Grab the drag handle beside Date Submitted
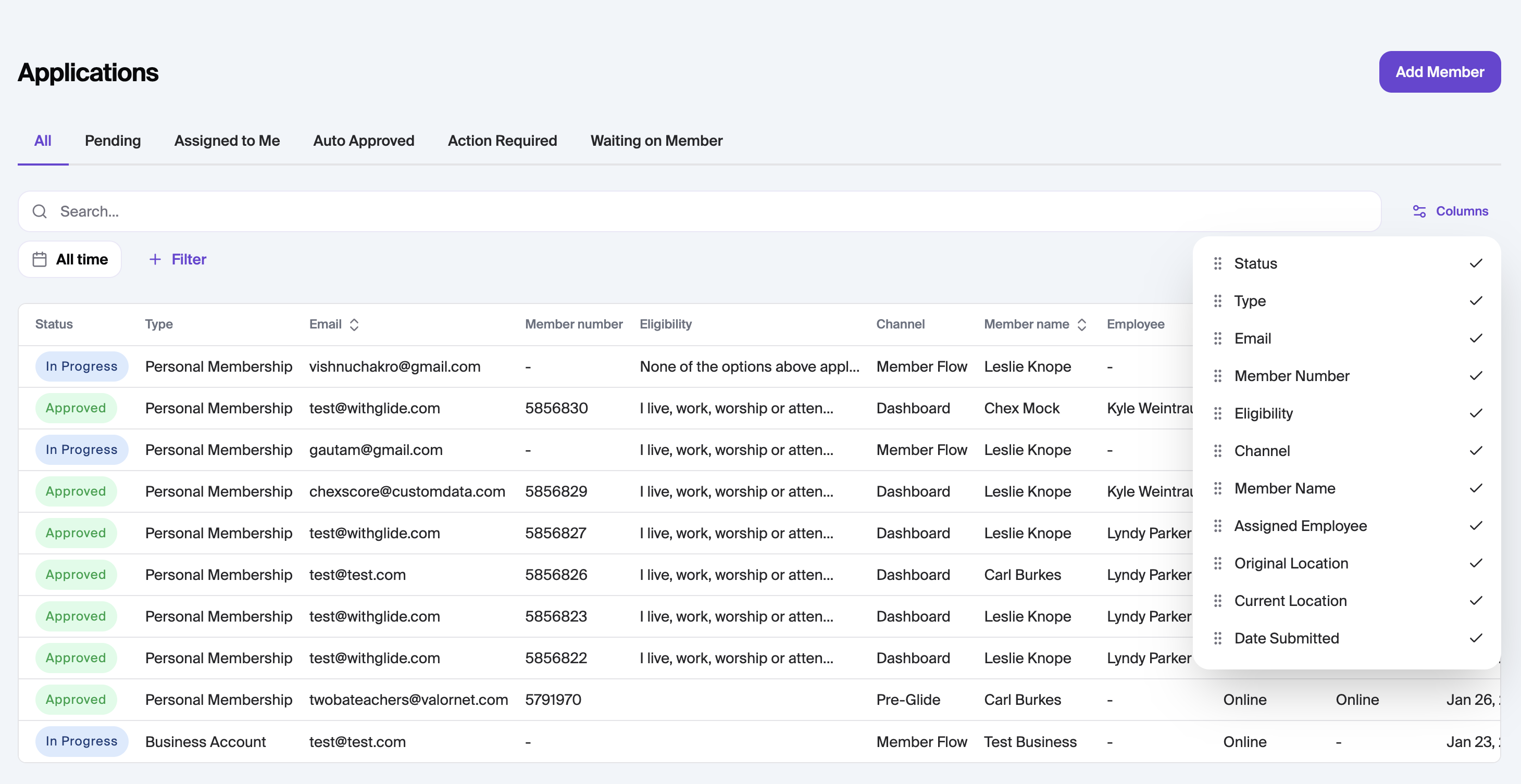 click(1217, 638)
